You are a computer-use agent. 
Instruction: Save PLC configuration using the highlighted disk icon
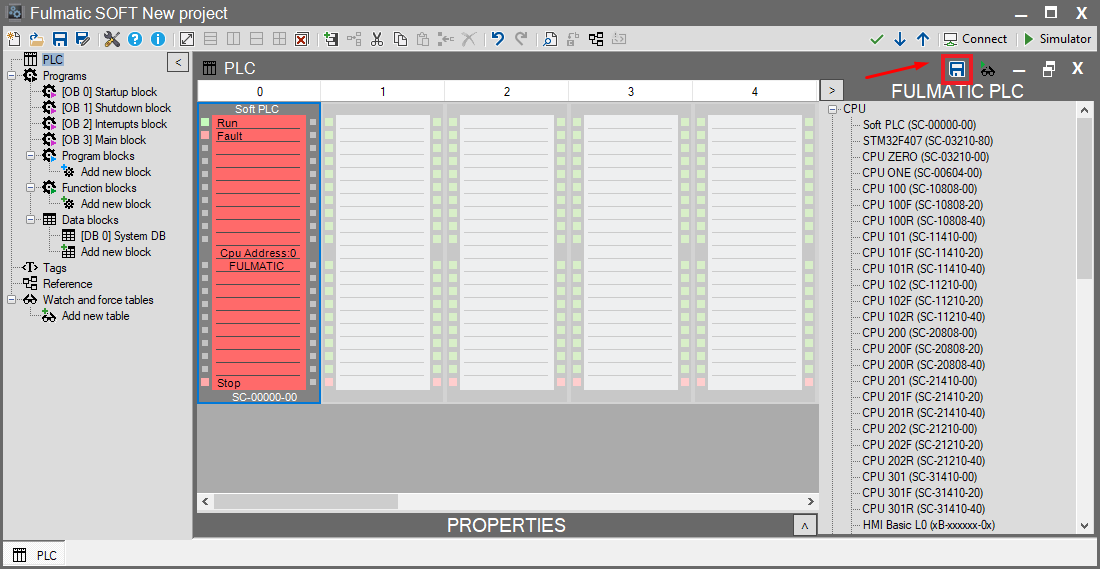(957, 69)
